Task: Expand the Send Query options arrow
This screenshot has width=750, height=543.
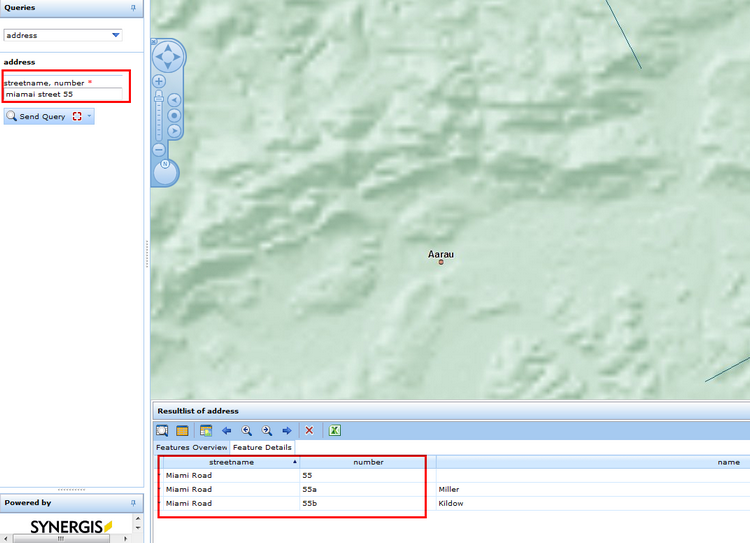Action: tap(89, 116)
